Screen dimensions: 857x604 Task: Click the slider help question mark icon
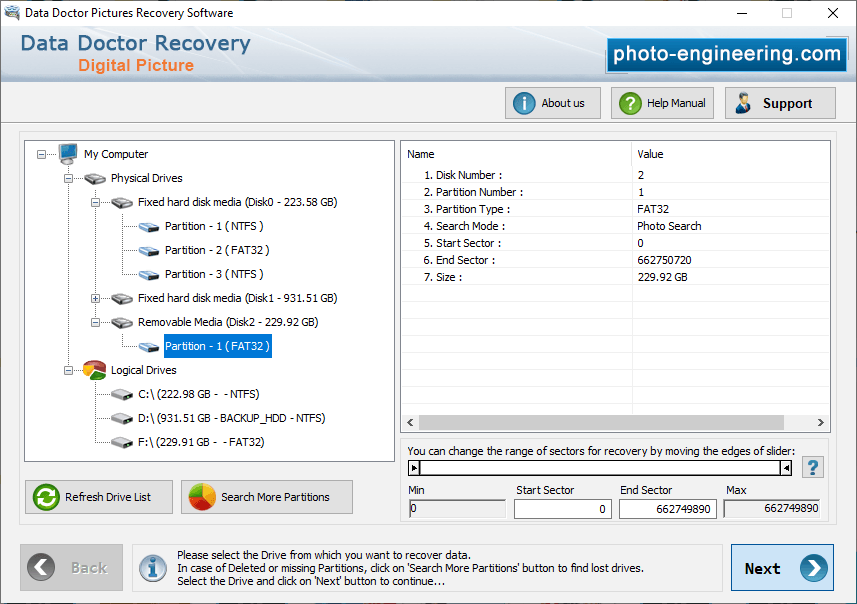[813, 467]
